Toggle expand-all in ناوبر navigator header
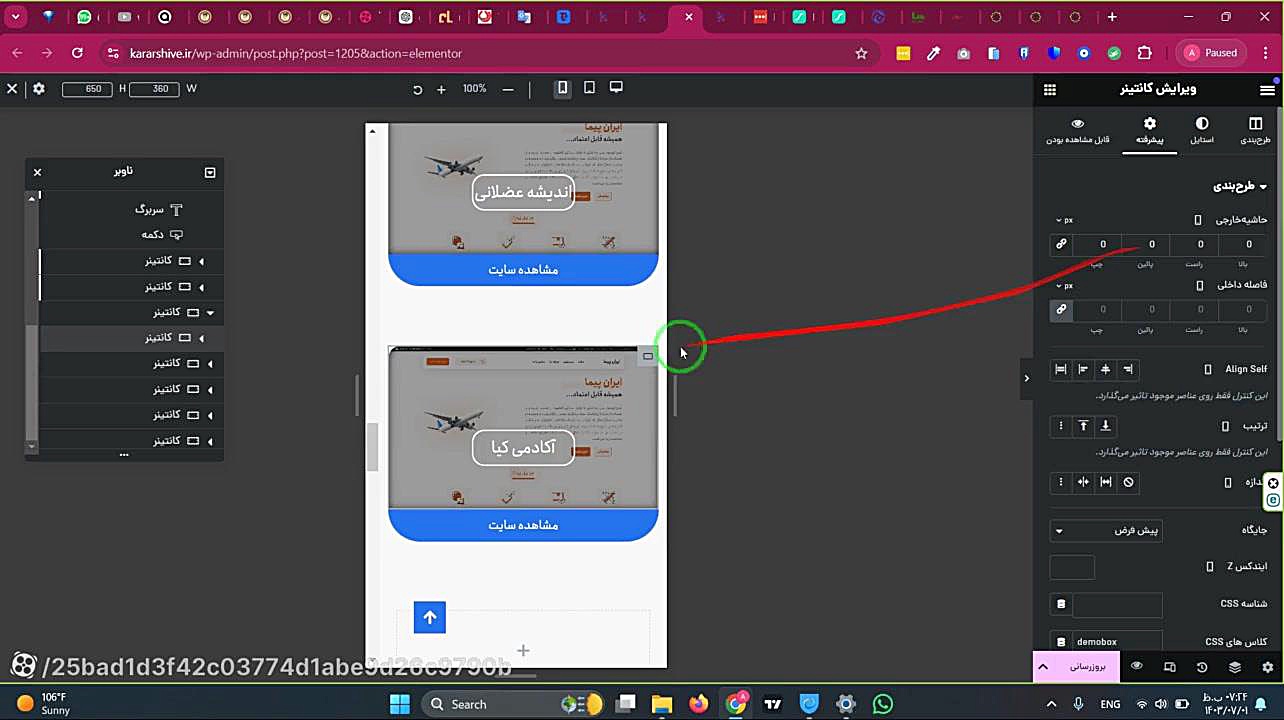Viewport: 1284px width, 720px height. (210, 172)
